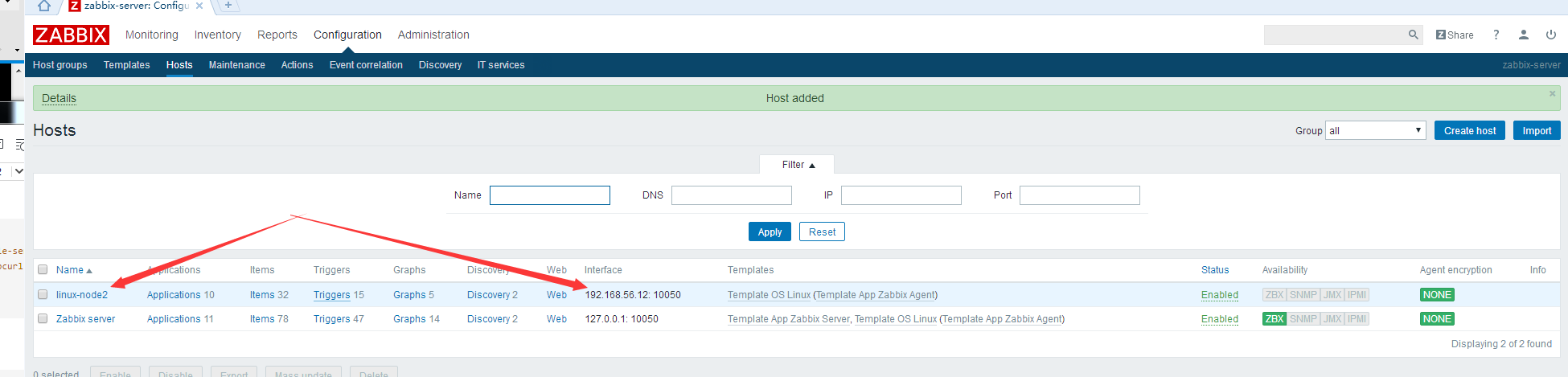The height and width of the screenshot is (377, 1568).
Task: Click the ZABBIX logo
Action: pyautogui.click(x=71, y=35)
